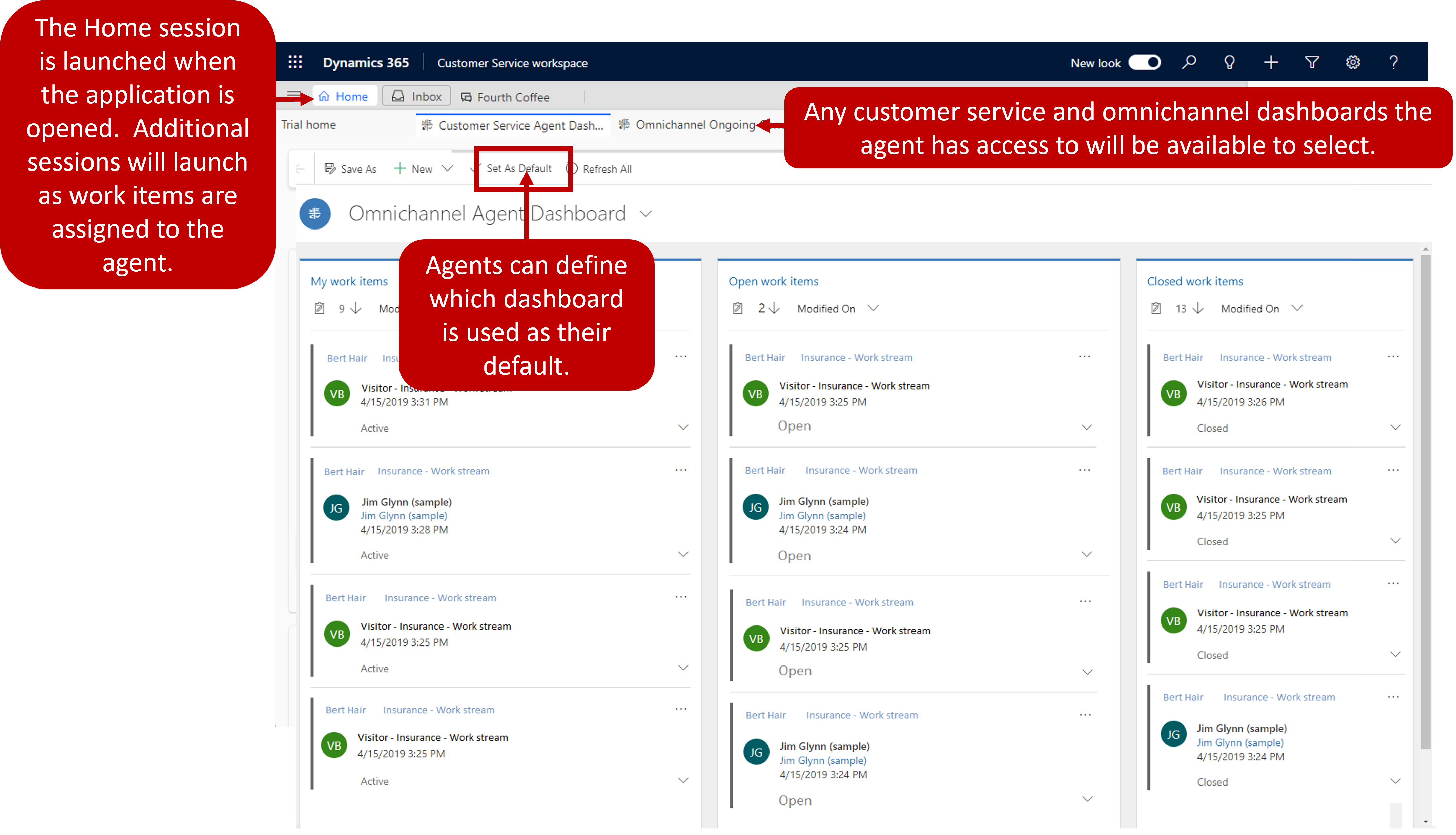Click Set As Default

click(519, 168)
